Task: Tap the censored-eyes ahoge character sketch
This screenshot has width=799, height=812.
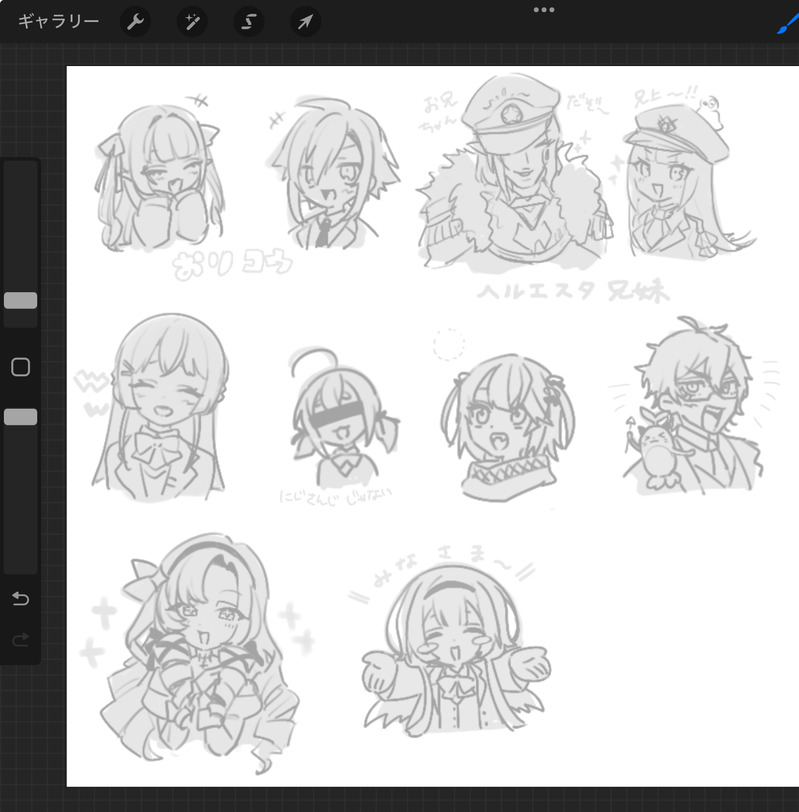Action: (344, 417)
